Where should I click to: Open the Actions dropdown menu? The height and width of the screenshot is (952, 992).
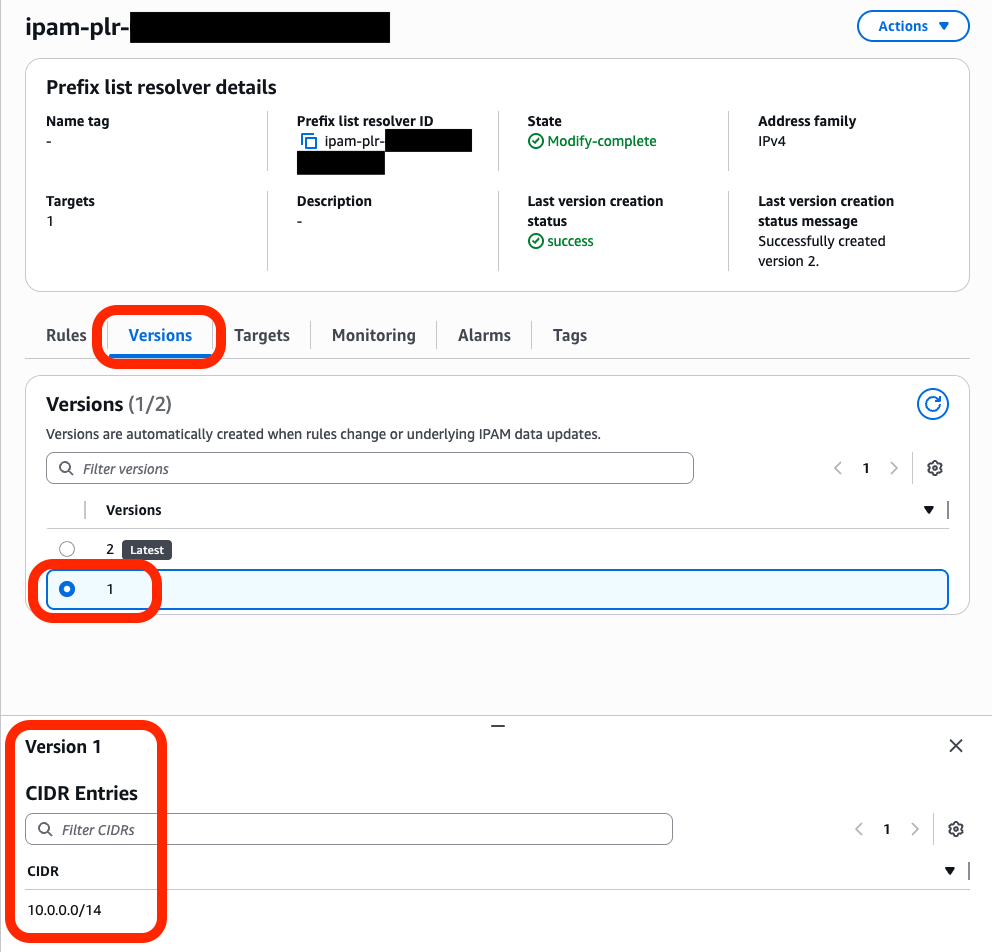pos(913,27)
